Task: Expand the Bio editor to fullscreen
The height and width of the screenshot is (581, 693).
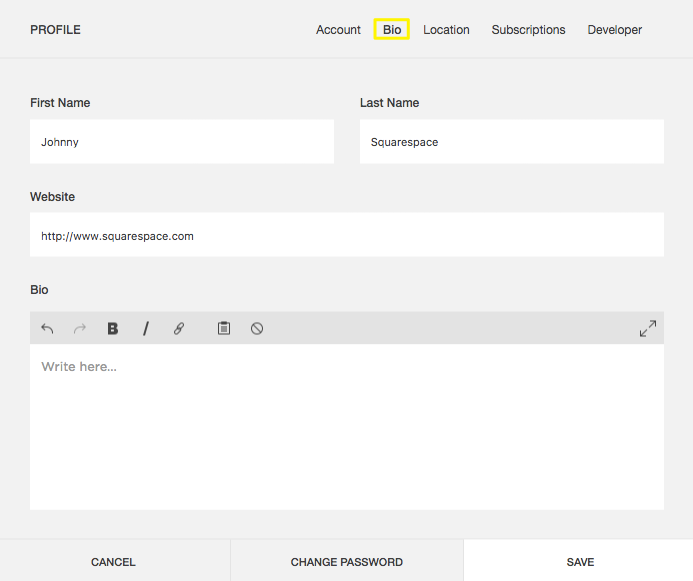Action: coord(648,328)
